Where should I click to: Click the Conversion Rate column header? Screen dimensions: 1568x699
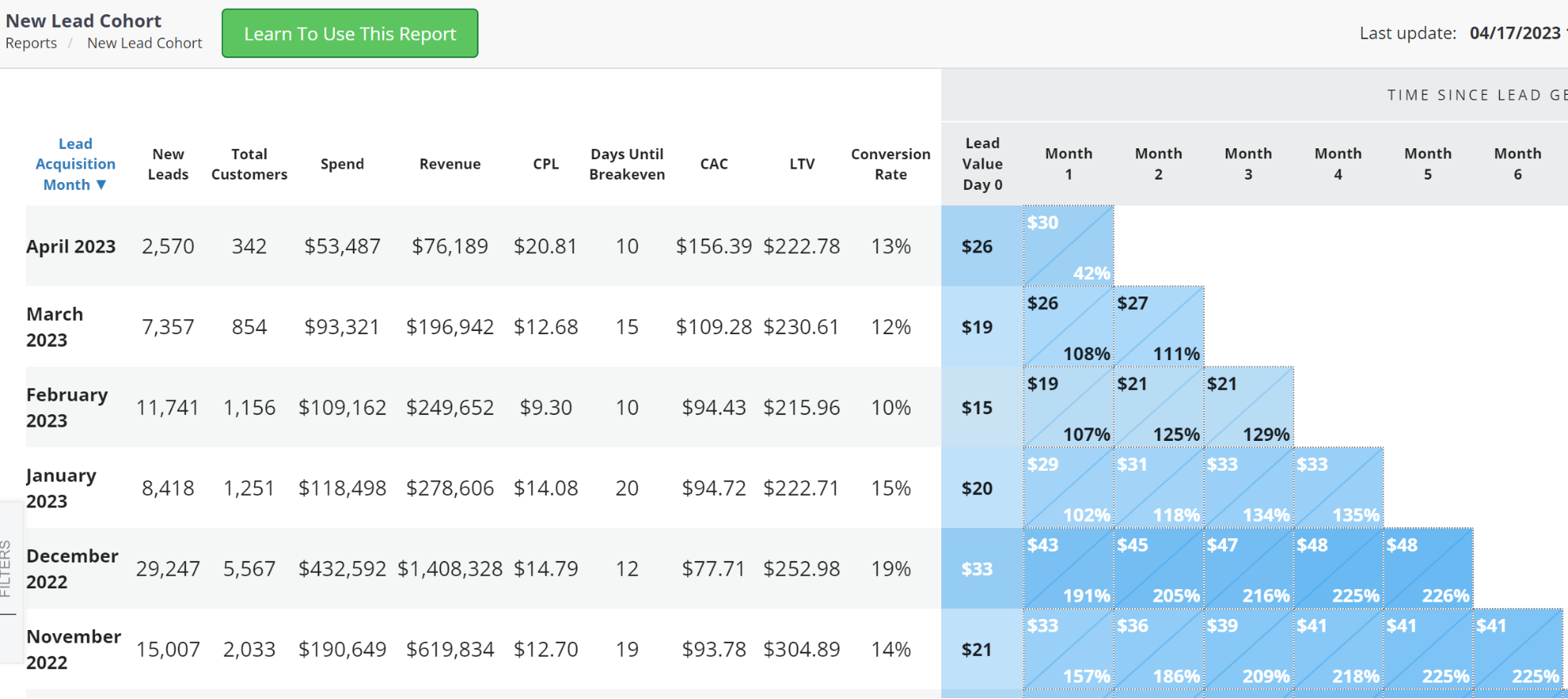click(891, 164)
